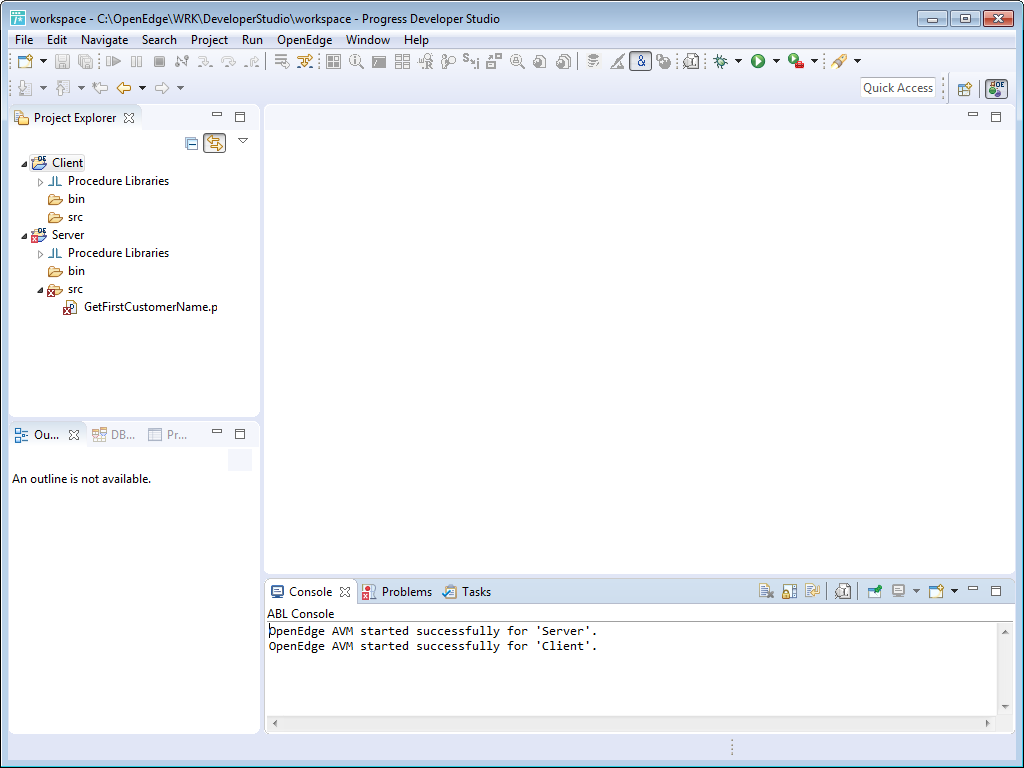
Task: Open the Open Console dropdown arrow
Action: coord(954,592)
